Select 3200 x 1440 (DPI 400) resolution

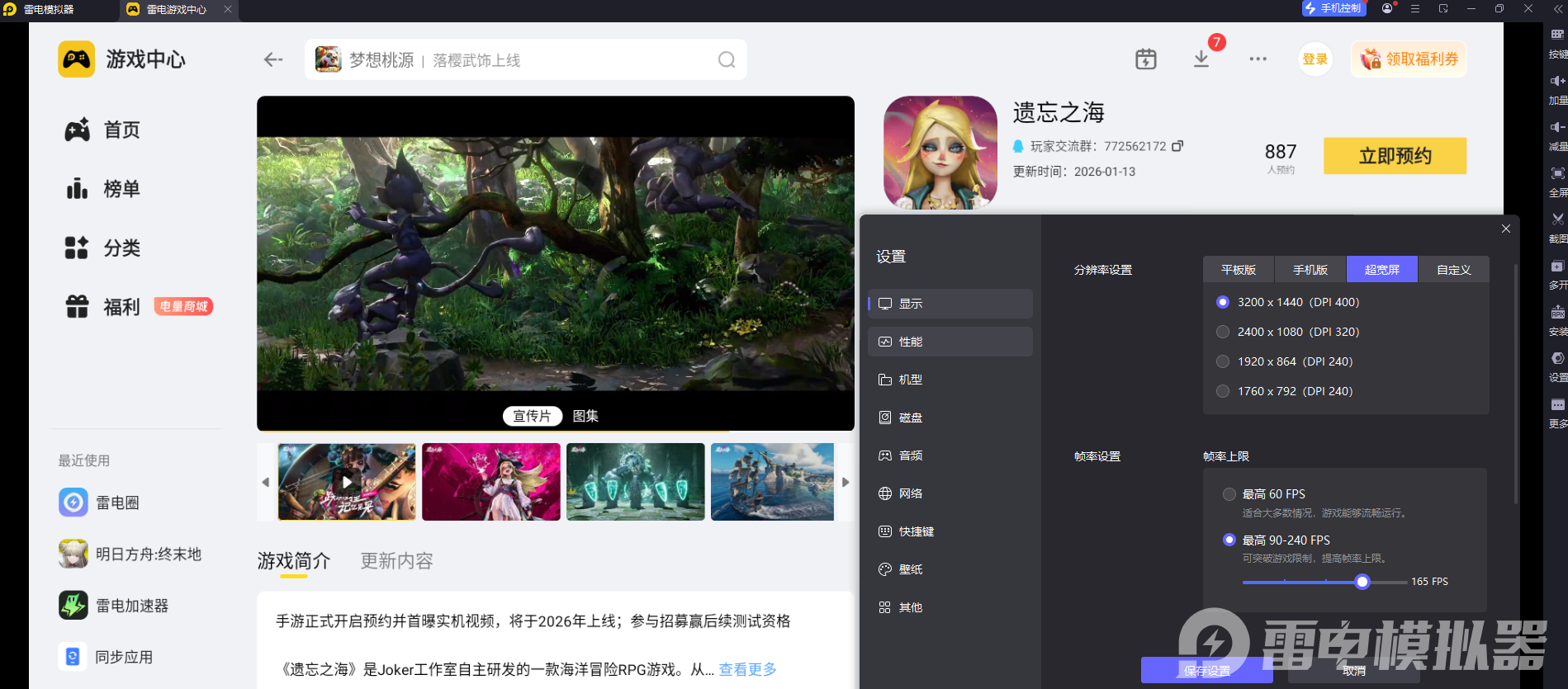[x=1223, y=302]
